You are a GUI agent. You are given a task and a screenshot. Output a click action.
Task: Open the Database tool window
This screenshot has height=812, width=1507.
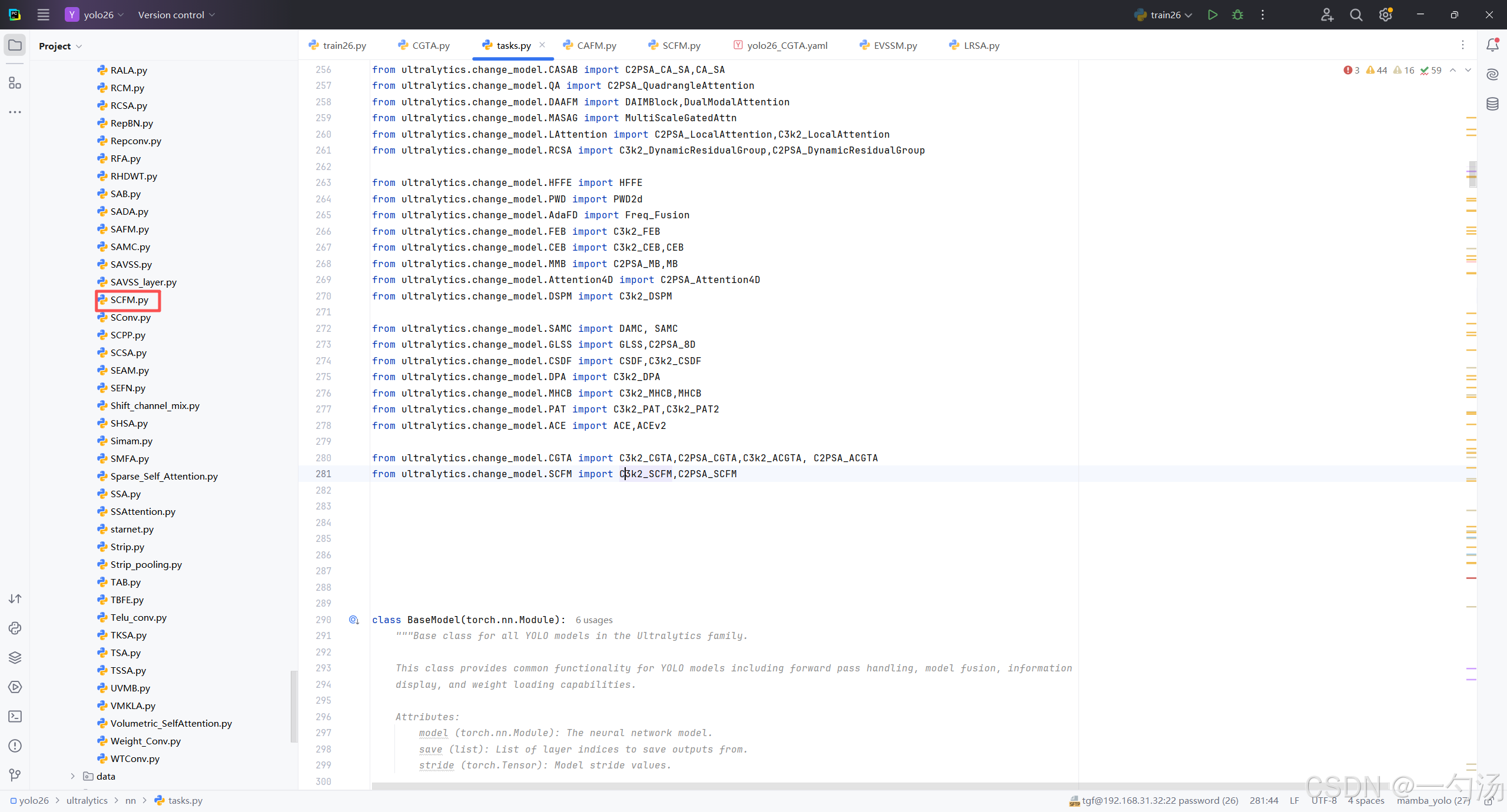tap(1492, 104)
